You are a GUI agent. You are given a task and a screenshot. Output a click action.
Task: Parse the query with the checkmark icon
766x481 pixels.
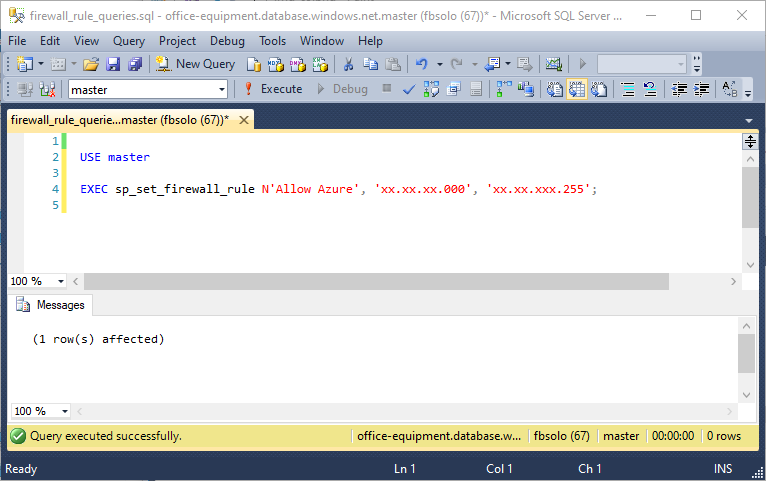[x=409, y=89]
